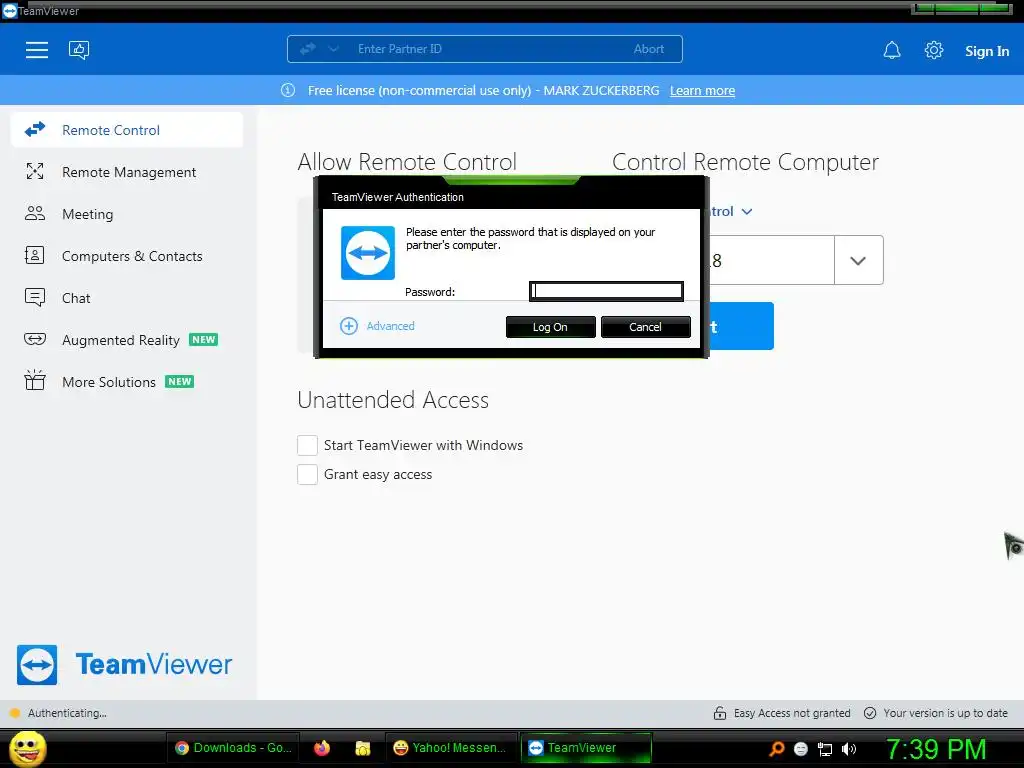Open the network tray icon
Image resolution: width=1024 pixels, height=768 pixels.
[825, 749]
